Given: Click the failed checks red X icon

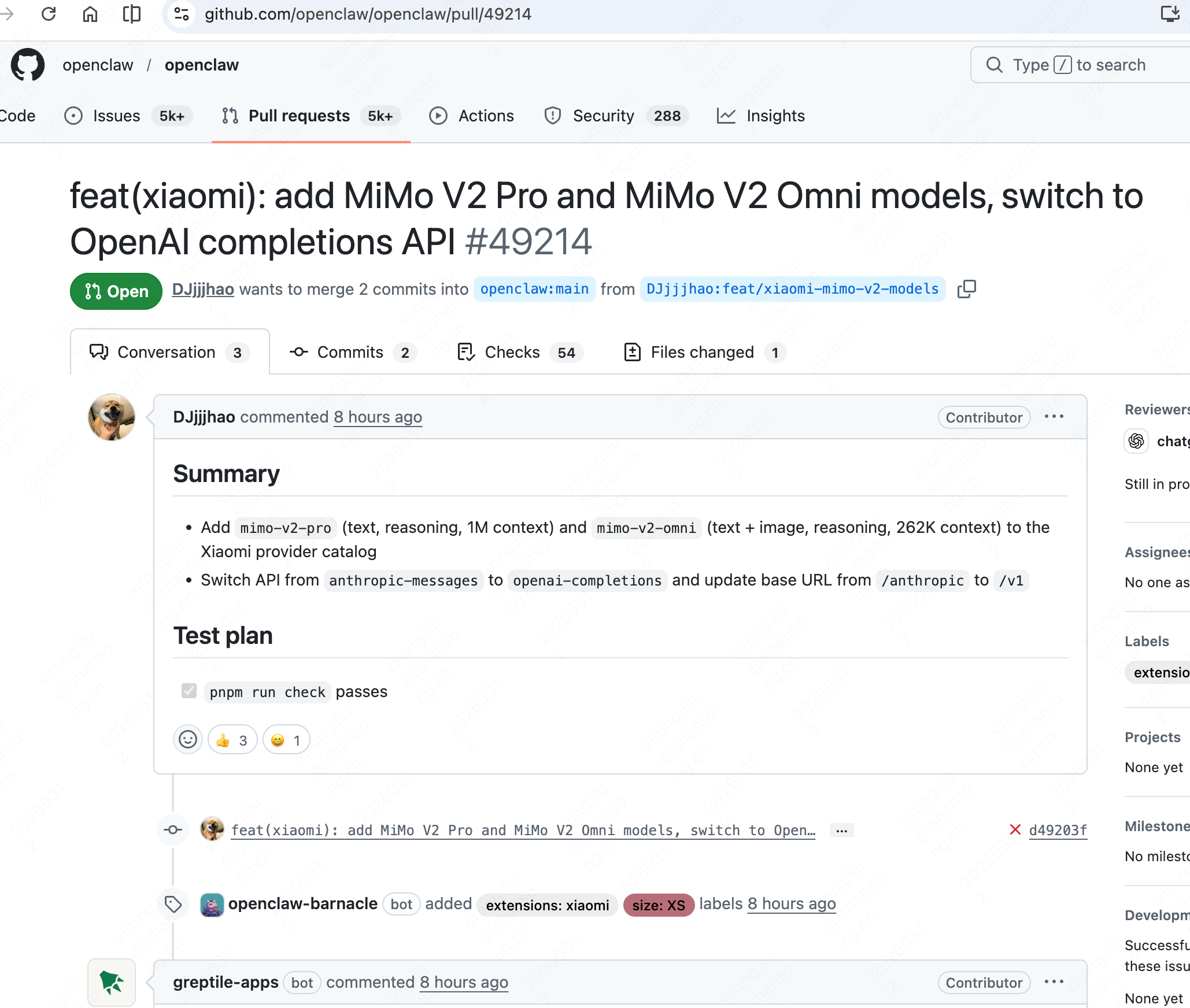Looking at the screenshot, I should pos(1015,830).
